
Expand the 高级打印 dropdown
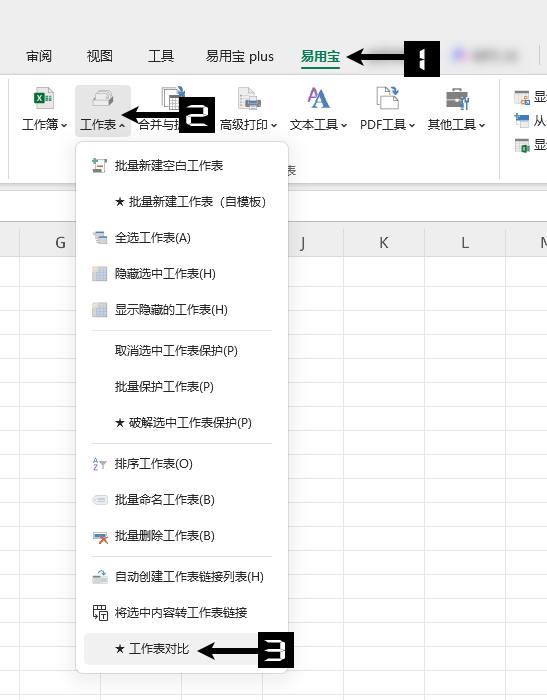pos(274,125)
